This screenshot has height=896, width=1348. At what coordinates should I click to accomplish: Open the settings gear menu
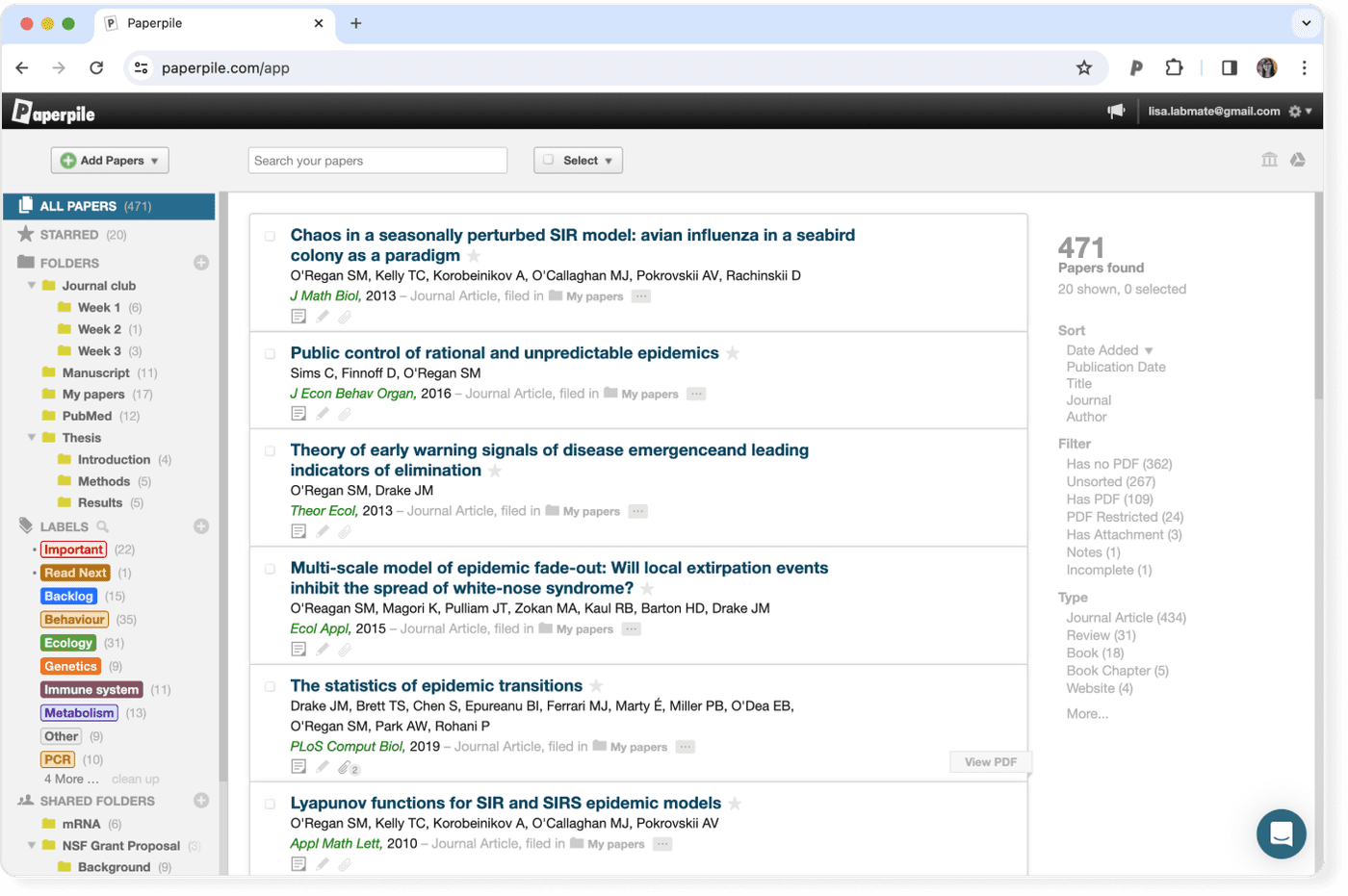pyautogui.click(x=1294, y=110)
